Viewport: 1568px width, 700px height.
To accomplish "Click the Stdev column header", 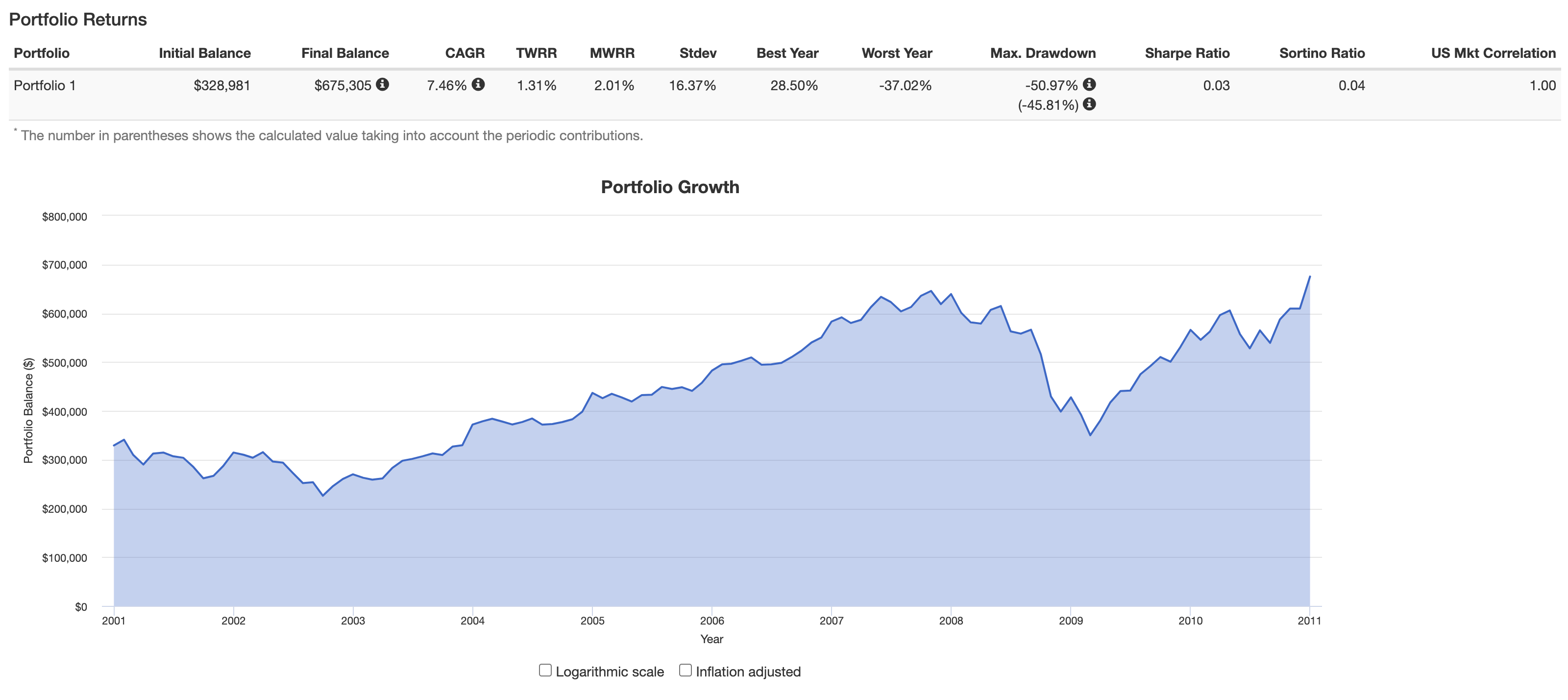I will tap(698, 53).
